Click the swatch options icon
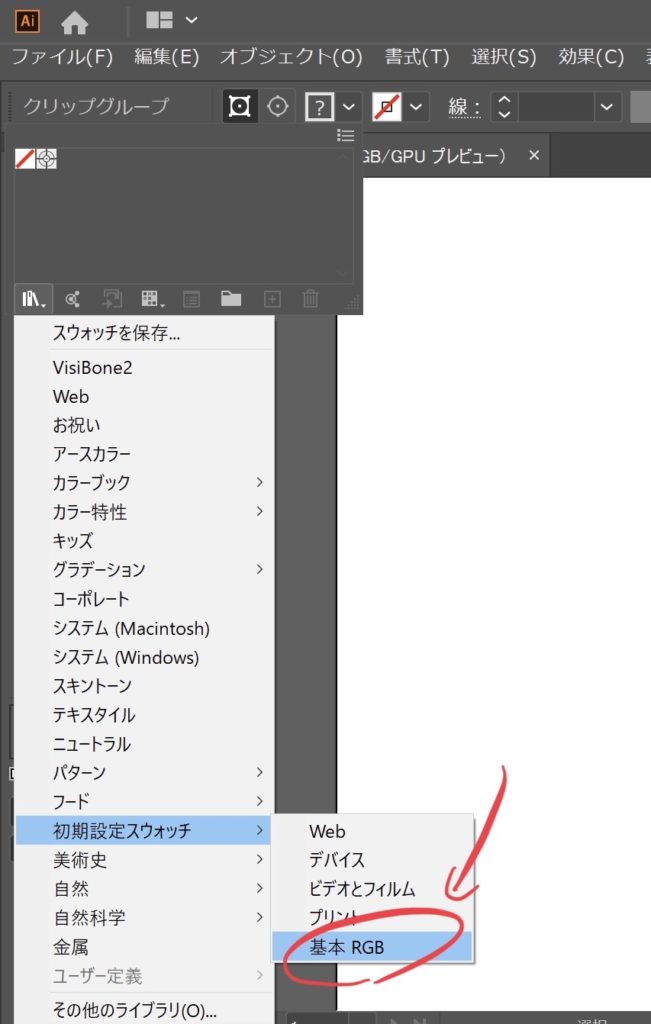 pyautogui.click(x=191, y=300)
